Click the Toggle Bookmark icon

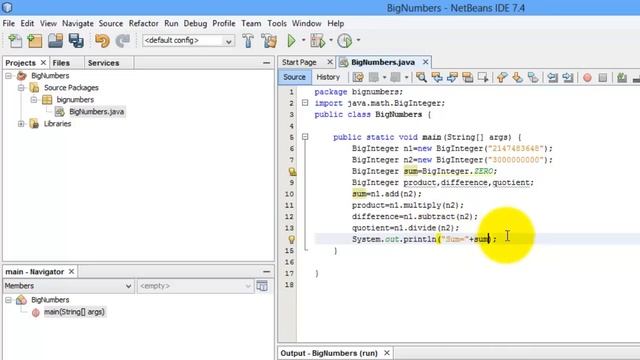[x=533, y=77]
